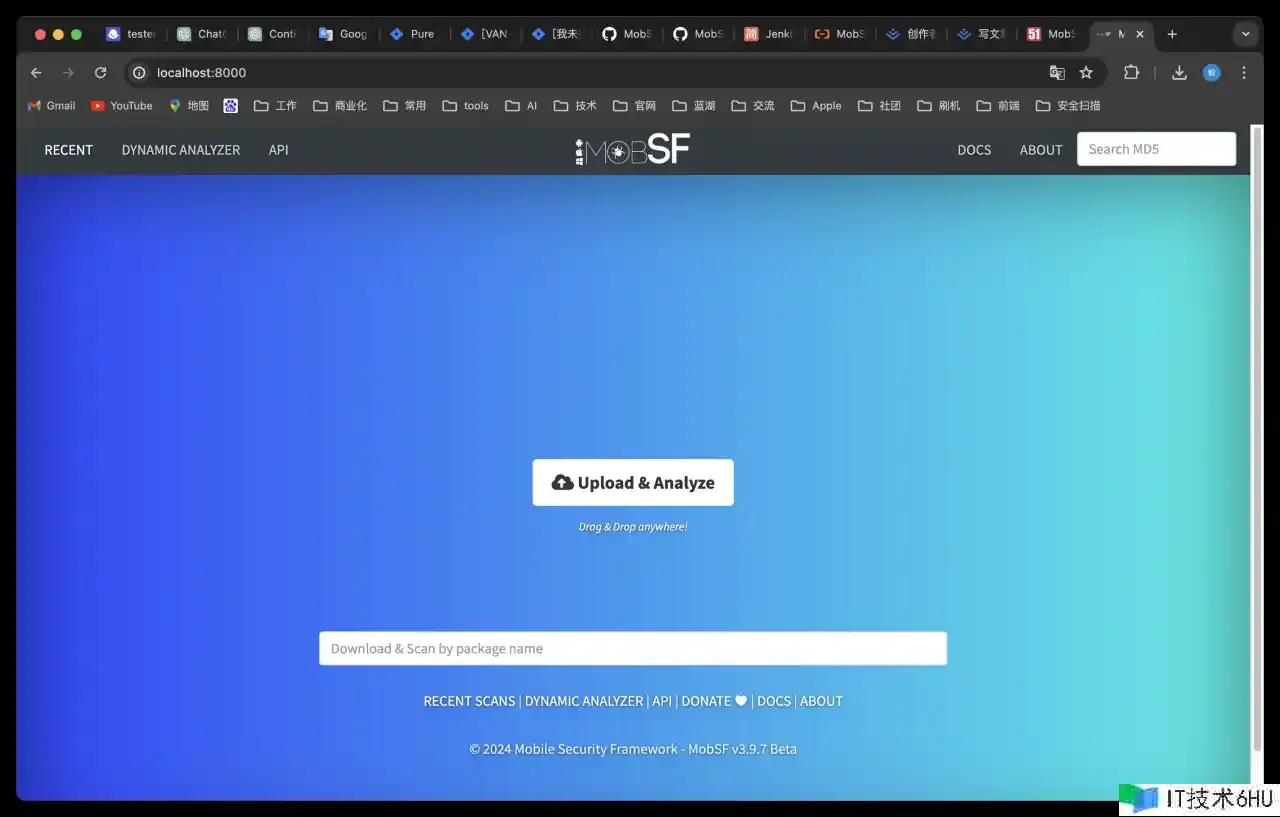This screenshot has width=1280, height=817.
Task: Click the page vertical scrollbar
Action: click(x=1257, y=440)
